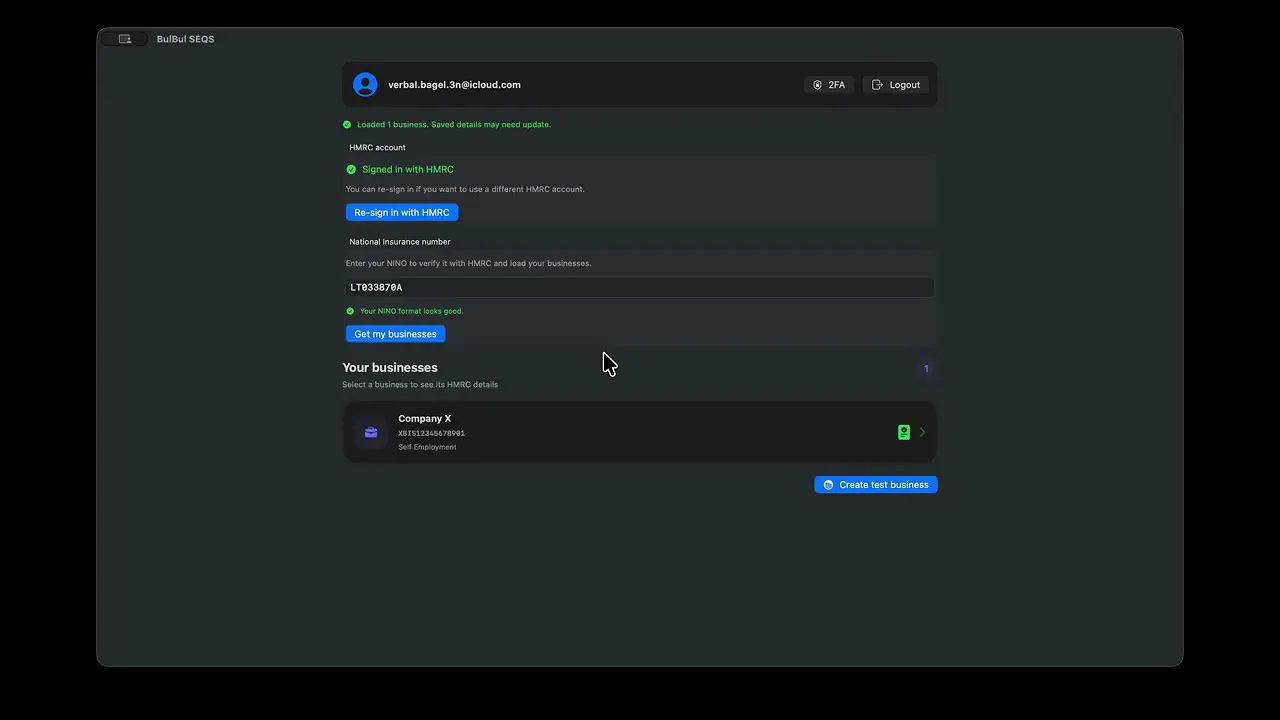This screenshot has width=1280, height=720.
Task: Click the Your businesses heading
Action: point(390,368)
